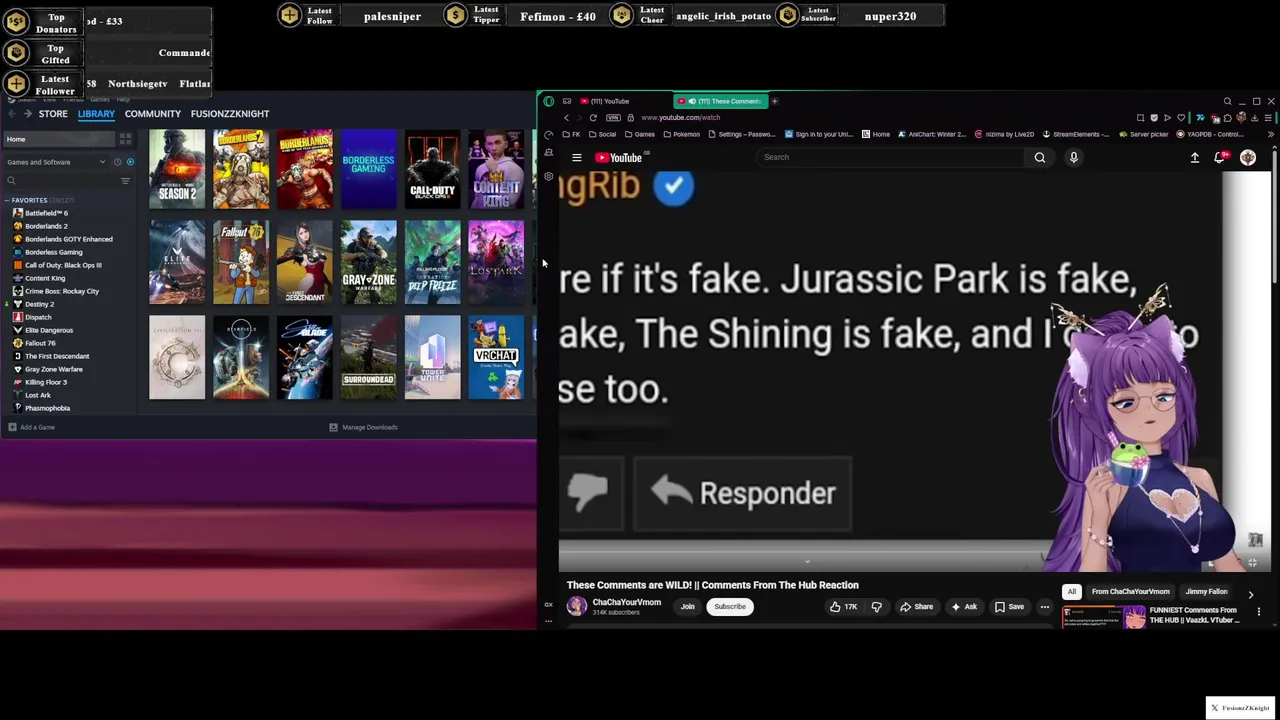This screenshot has width=1280, height=720.
Task: Save the video to a playlist
Action: (1009, 606)
